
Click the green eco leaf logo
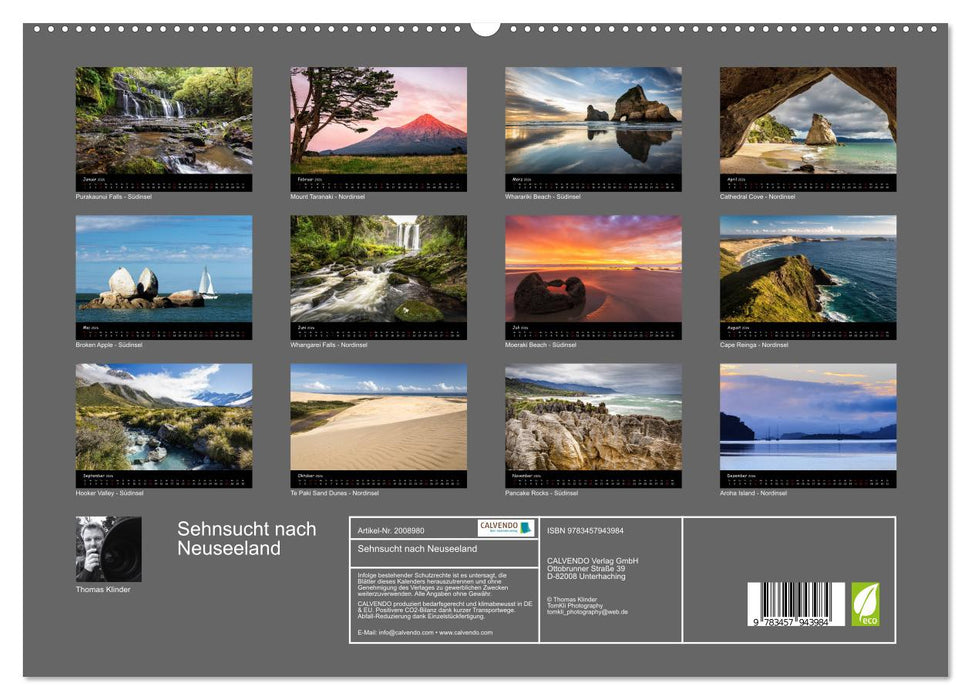(x=866, y=604)
